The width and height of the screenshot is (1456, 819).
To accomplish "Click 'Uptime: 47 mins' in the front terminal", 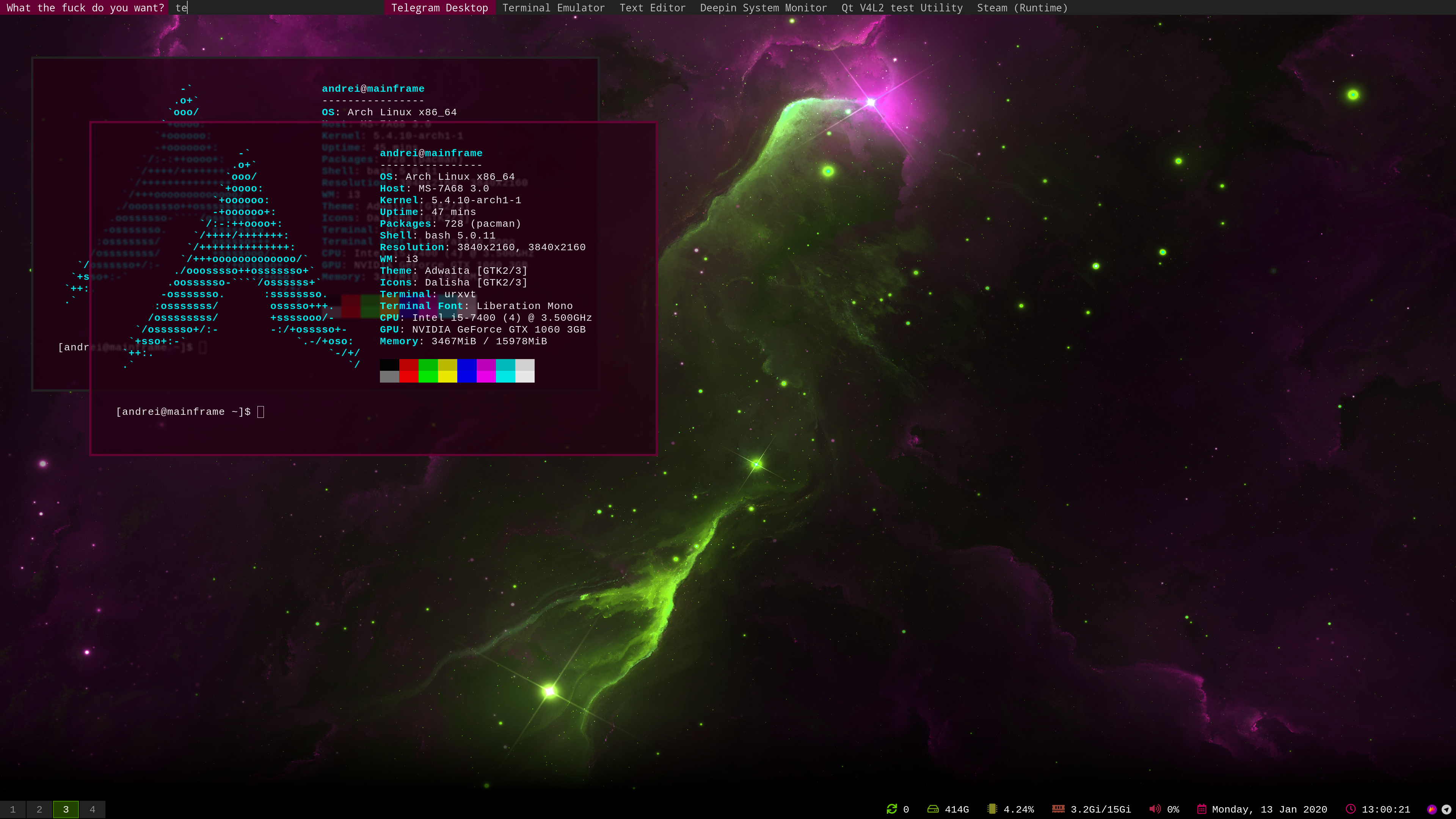I will pos(428,212).
